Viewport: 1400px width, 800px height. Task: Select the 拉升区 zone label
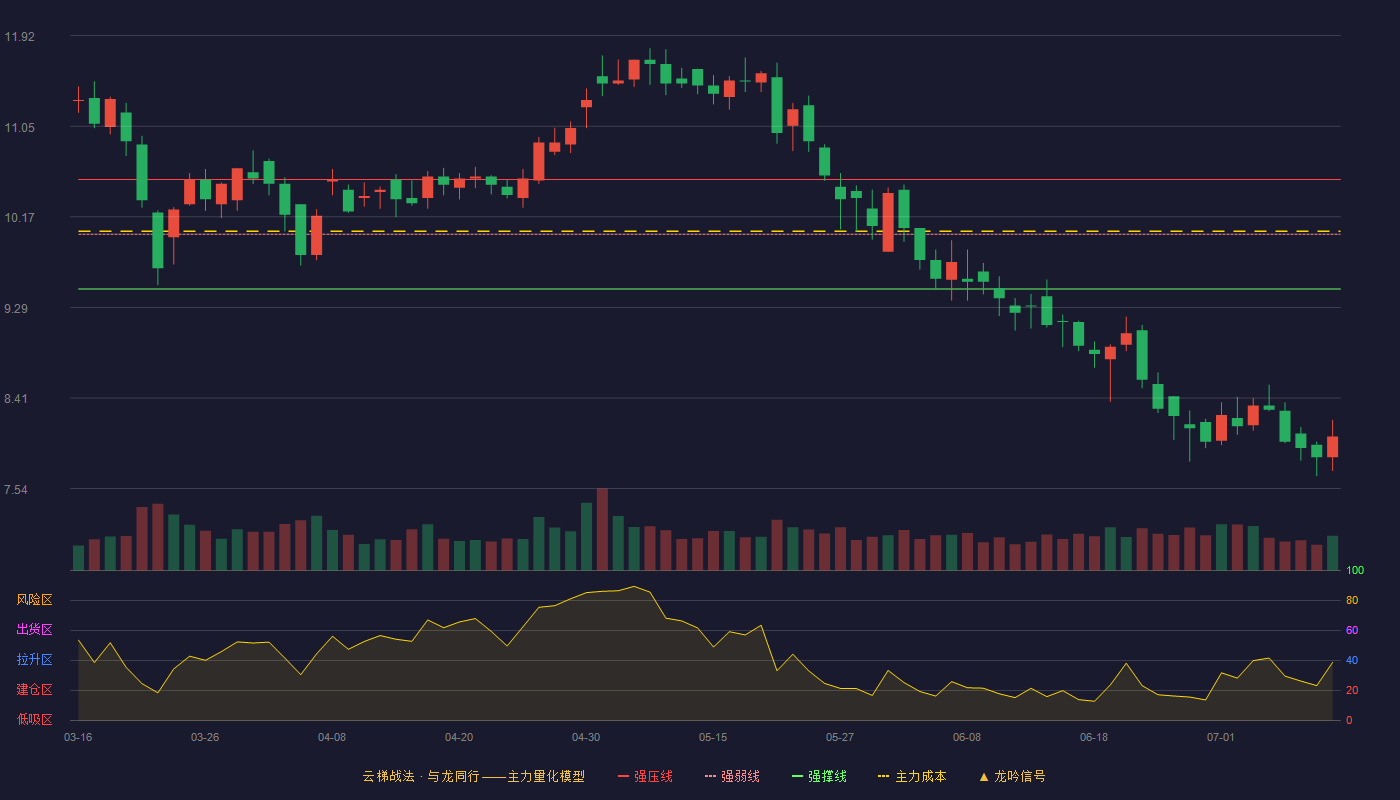tap(34, 660)
